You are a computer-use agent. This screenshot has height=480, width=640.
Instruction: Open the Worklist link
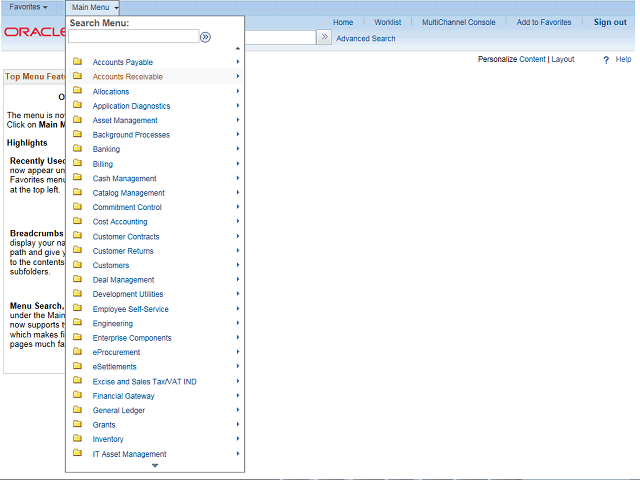click(387, 22)
